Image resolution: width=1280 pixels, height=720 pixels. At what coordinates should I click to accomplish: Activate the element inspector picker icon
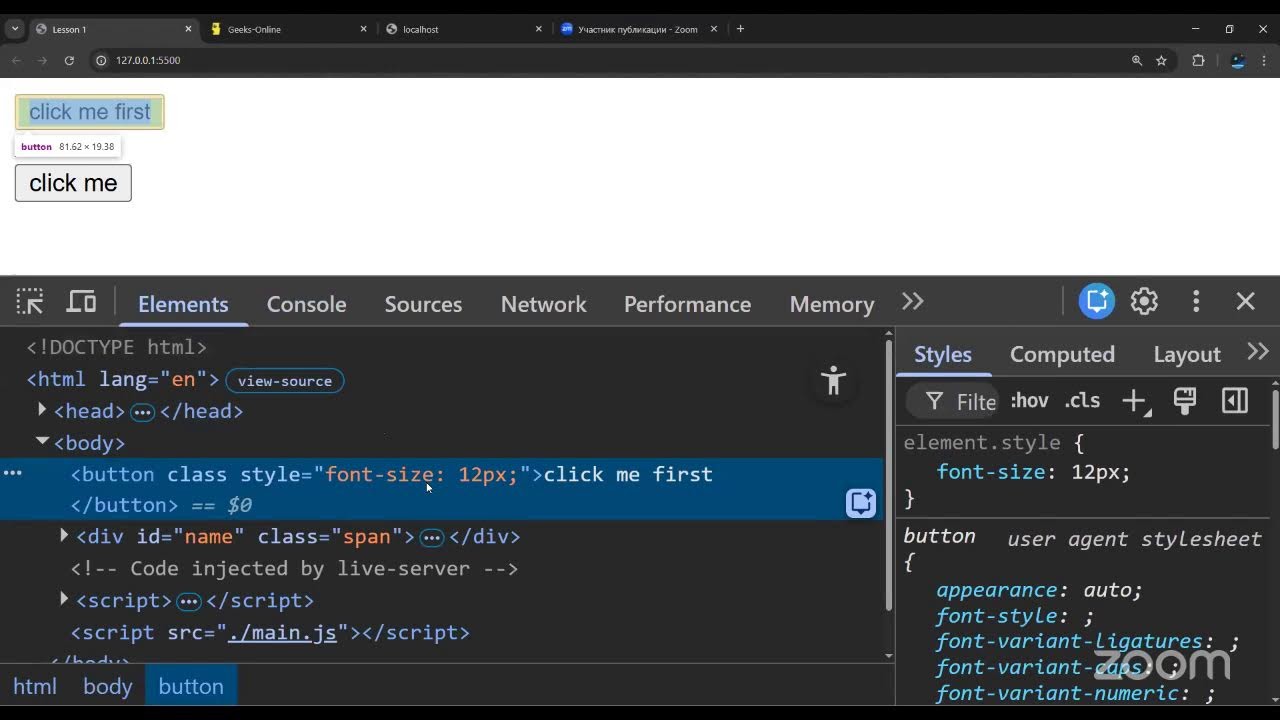pyautogui.click(x=30, y=302)
